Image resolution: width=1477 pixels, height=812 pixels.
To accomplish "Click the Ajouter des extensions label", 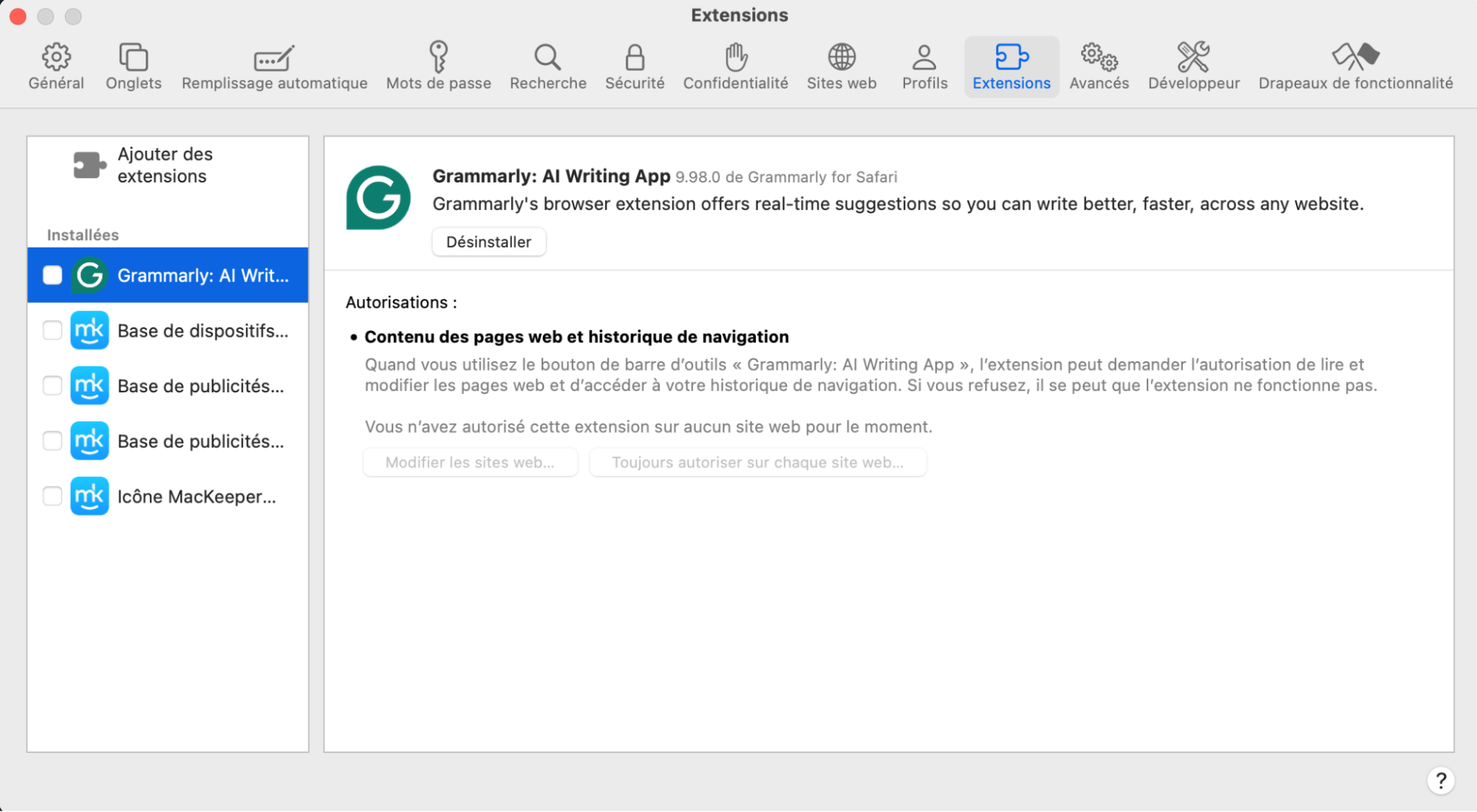I will pyautogui.click(x=165, y=165).
